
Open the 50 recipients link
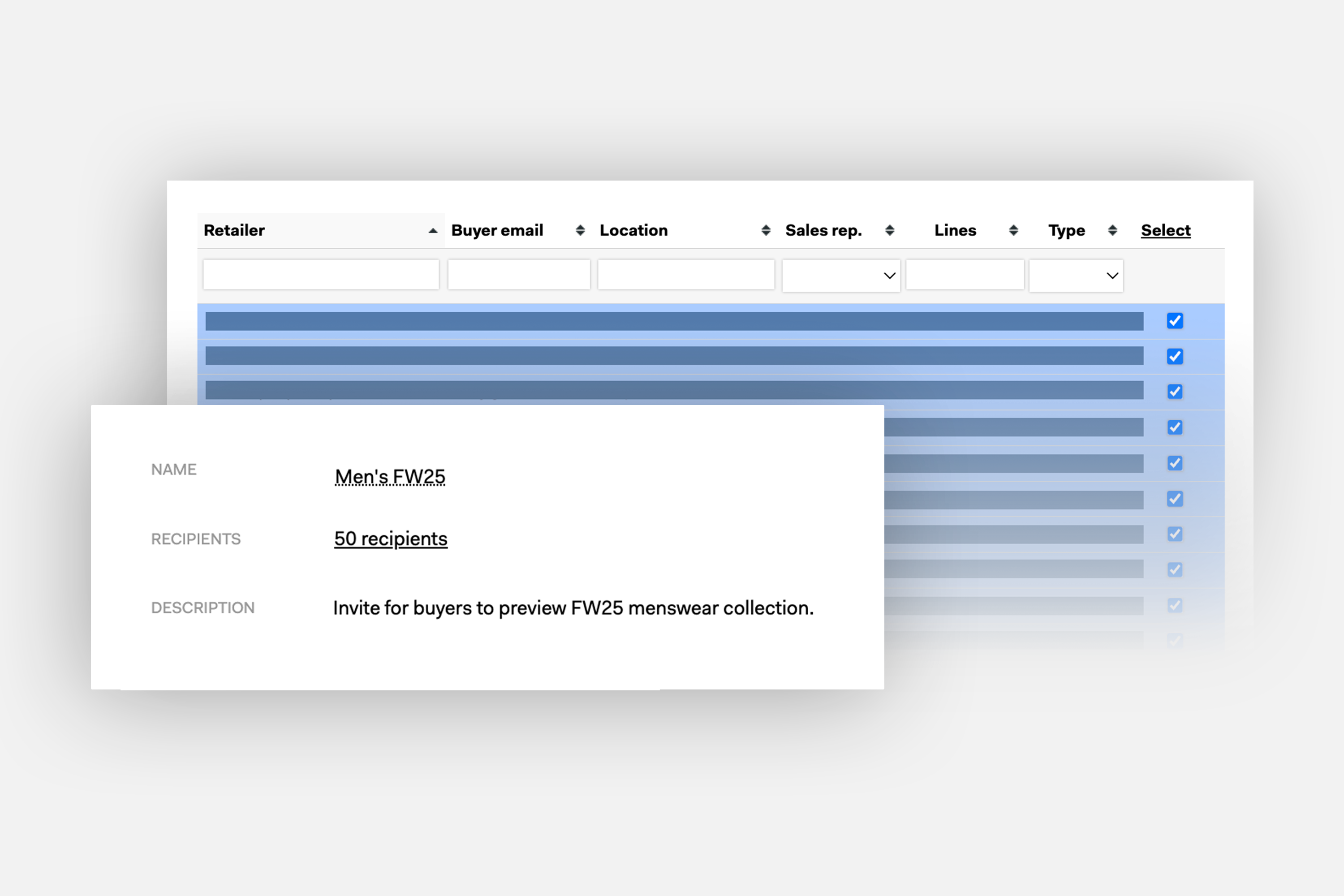coord(391,539)
